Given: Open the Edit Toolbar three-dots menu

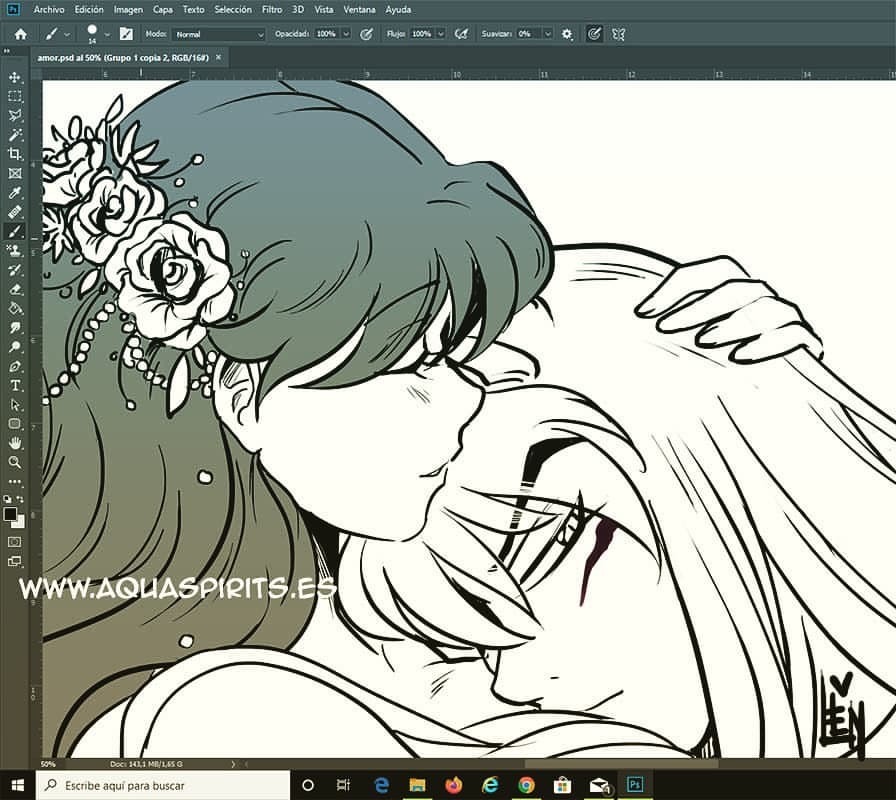Looking at the screenshot, I should coord(15,482).
